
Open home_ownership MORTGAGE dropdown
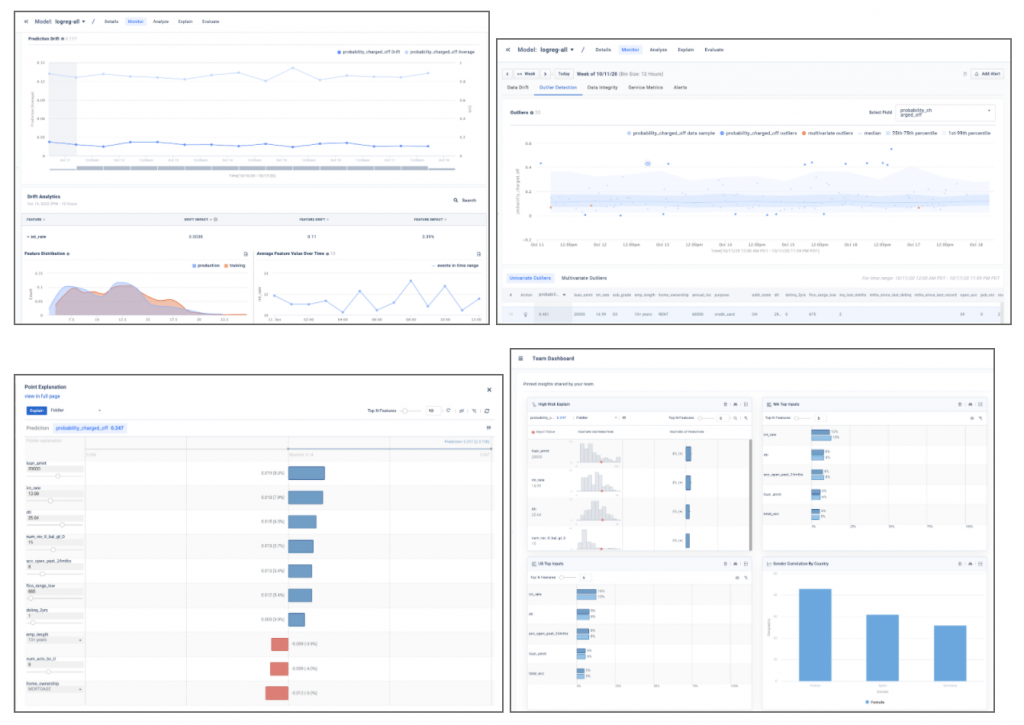(x=54, y=689)
